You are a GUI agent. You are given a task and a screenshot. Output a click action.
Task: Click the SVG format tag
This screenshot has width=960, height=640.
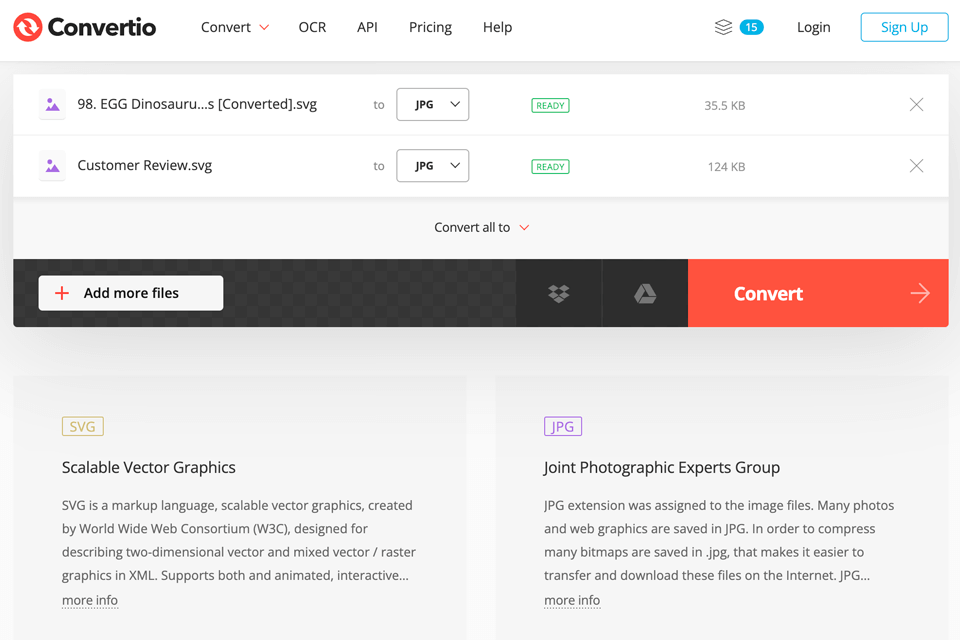[83, 426]
